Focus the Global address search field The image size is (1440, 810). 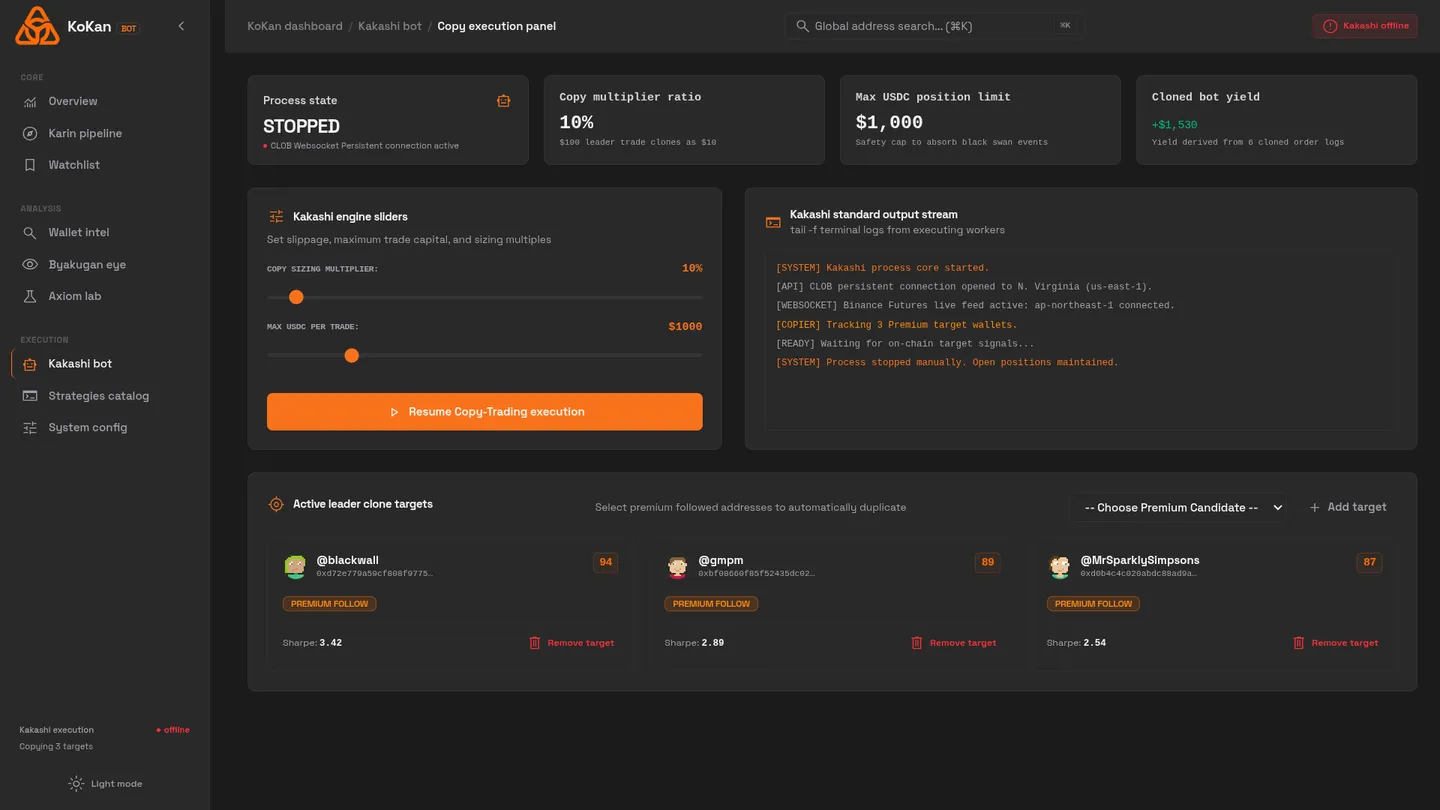934,26
